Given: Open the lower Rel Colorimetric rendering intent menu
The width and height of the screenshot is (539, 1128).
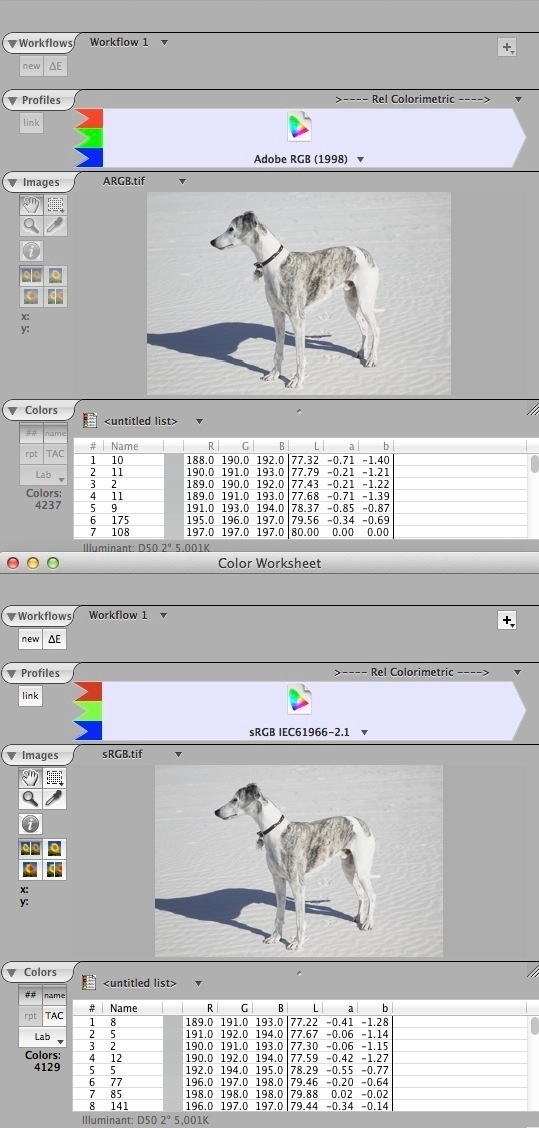Looking at the screenshot, I should pos(517,673).
